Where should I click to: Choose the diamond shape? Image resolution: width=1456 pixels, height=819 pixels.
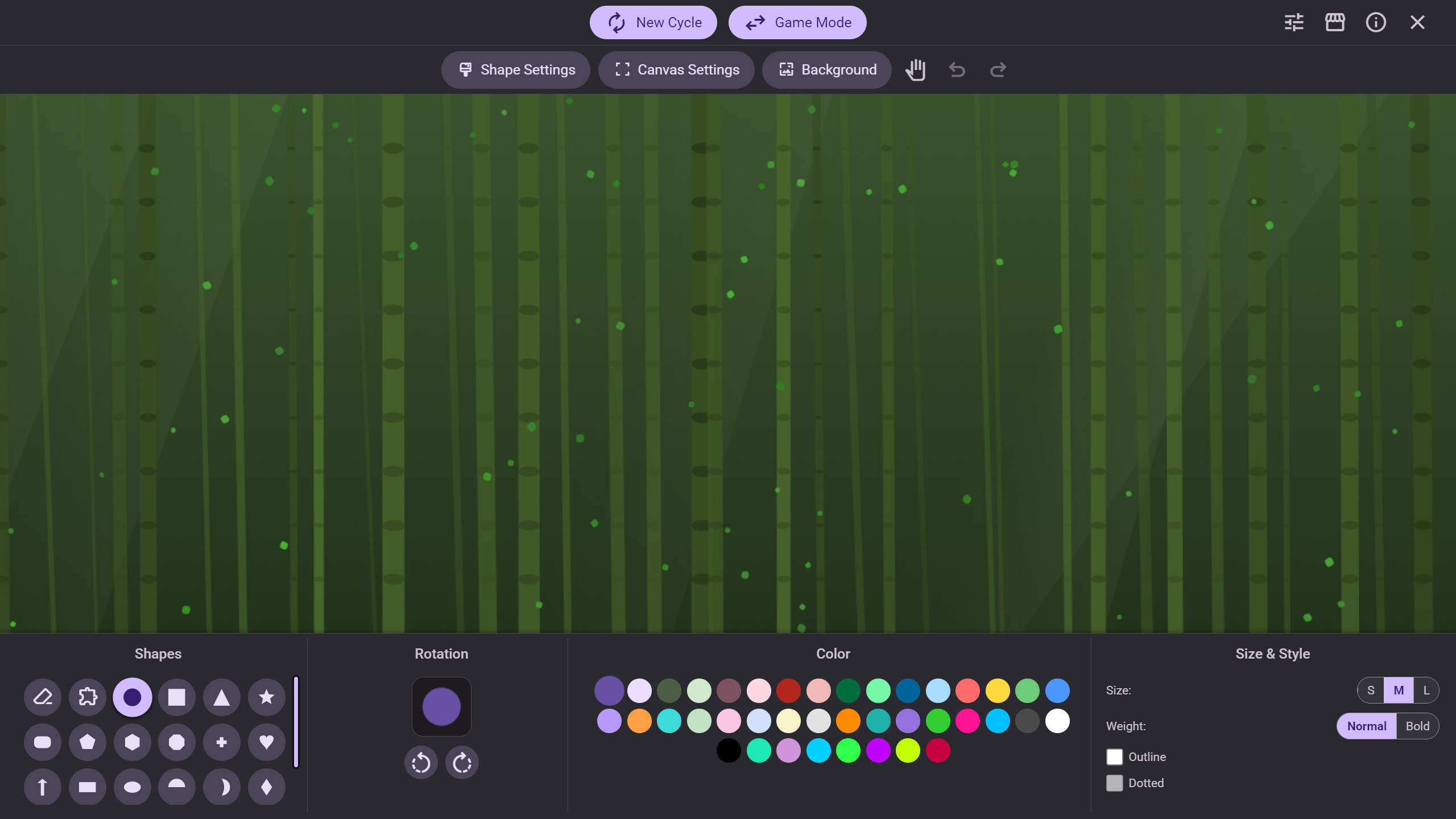tap(266, 787)
